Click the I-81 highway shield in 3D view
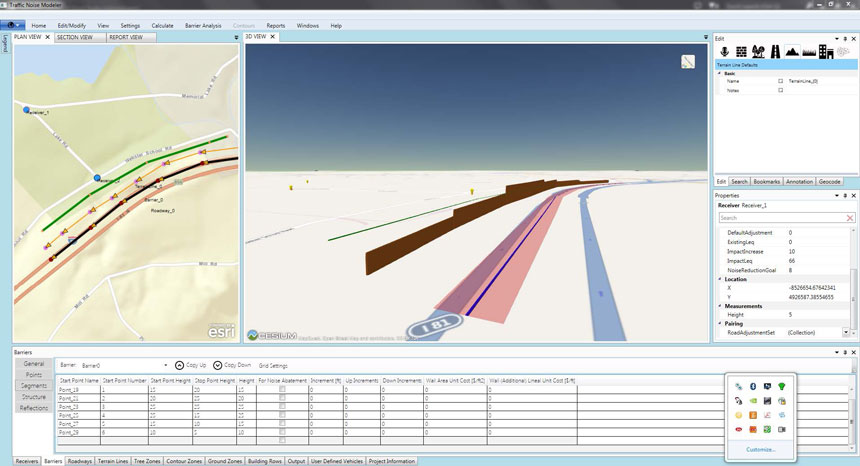The width and height of the screenshot is (860, 466). pos(436,325)
